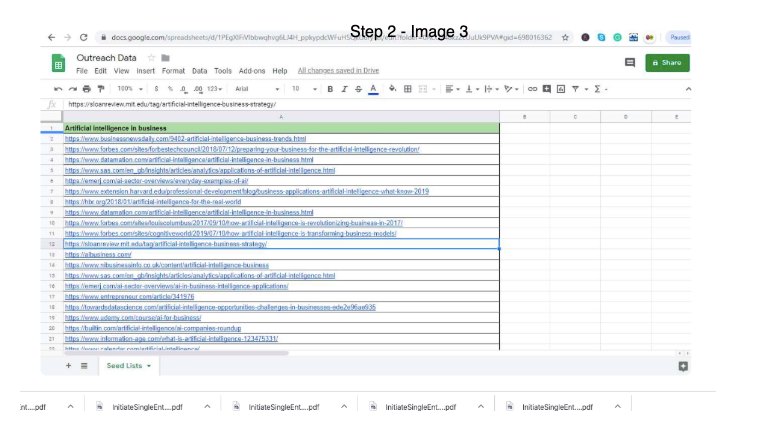
Task: Toggle strikethrough formatting
Action: tap(358, 89)
